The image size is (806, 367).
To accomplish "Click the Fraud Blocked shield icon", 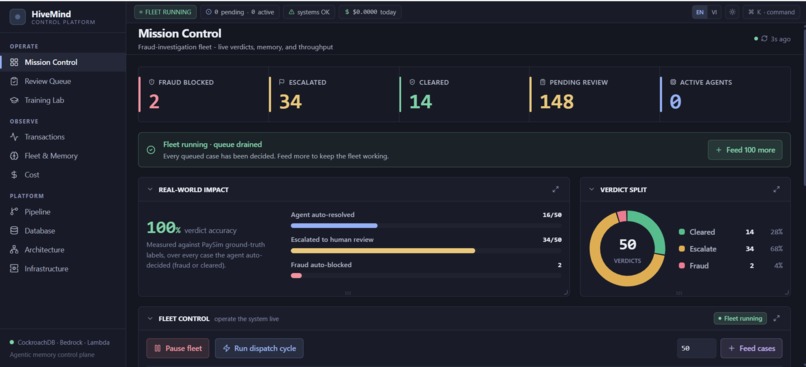I will pos(152,82).
